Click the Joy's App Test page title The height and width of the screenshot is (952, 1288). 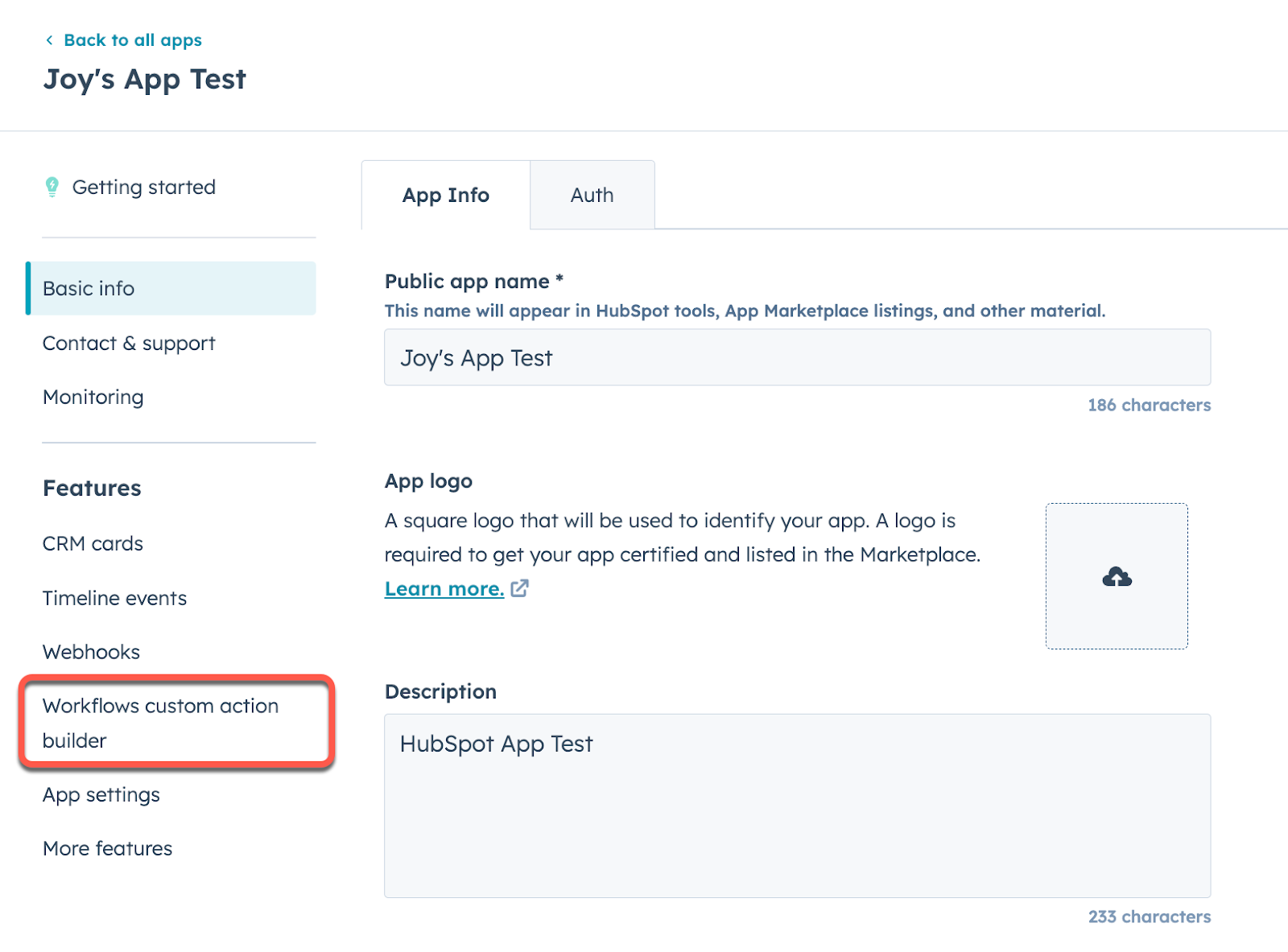point(145,80)
